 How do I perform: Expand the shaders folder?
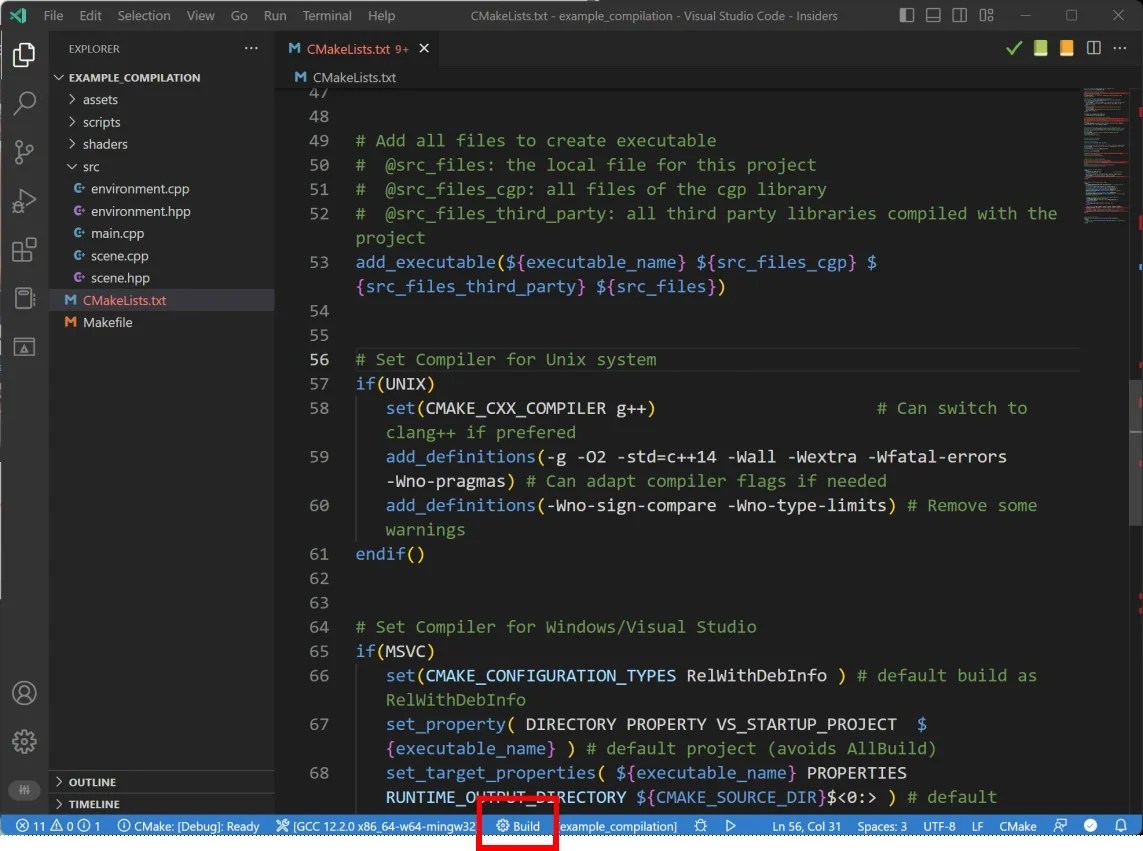105,144
